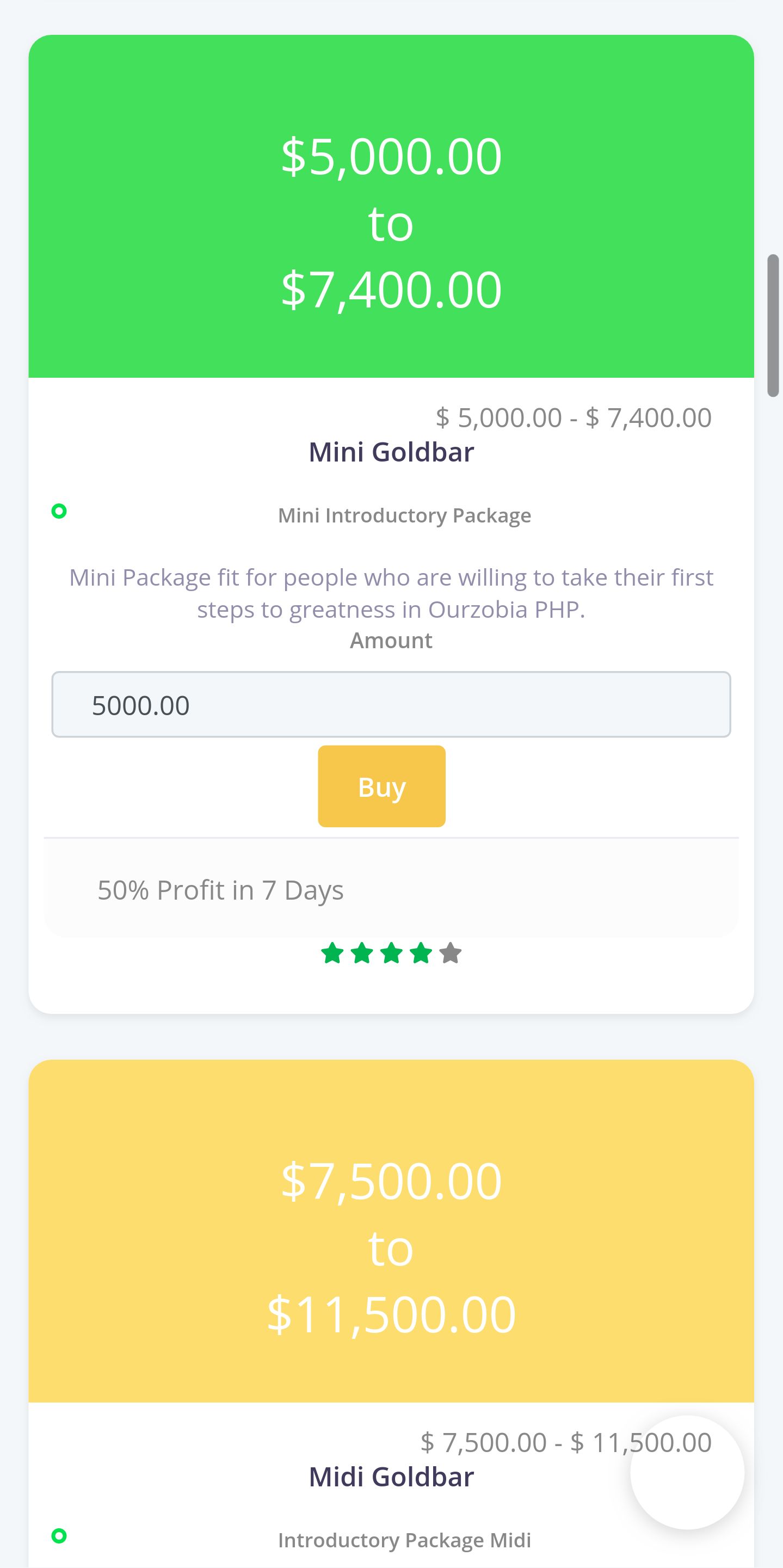Image resolution: width=783 pixels, height=1568 pixels.
Task: Click the second green rating star
Action: coord(362,953)
